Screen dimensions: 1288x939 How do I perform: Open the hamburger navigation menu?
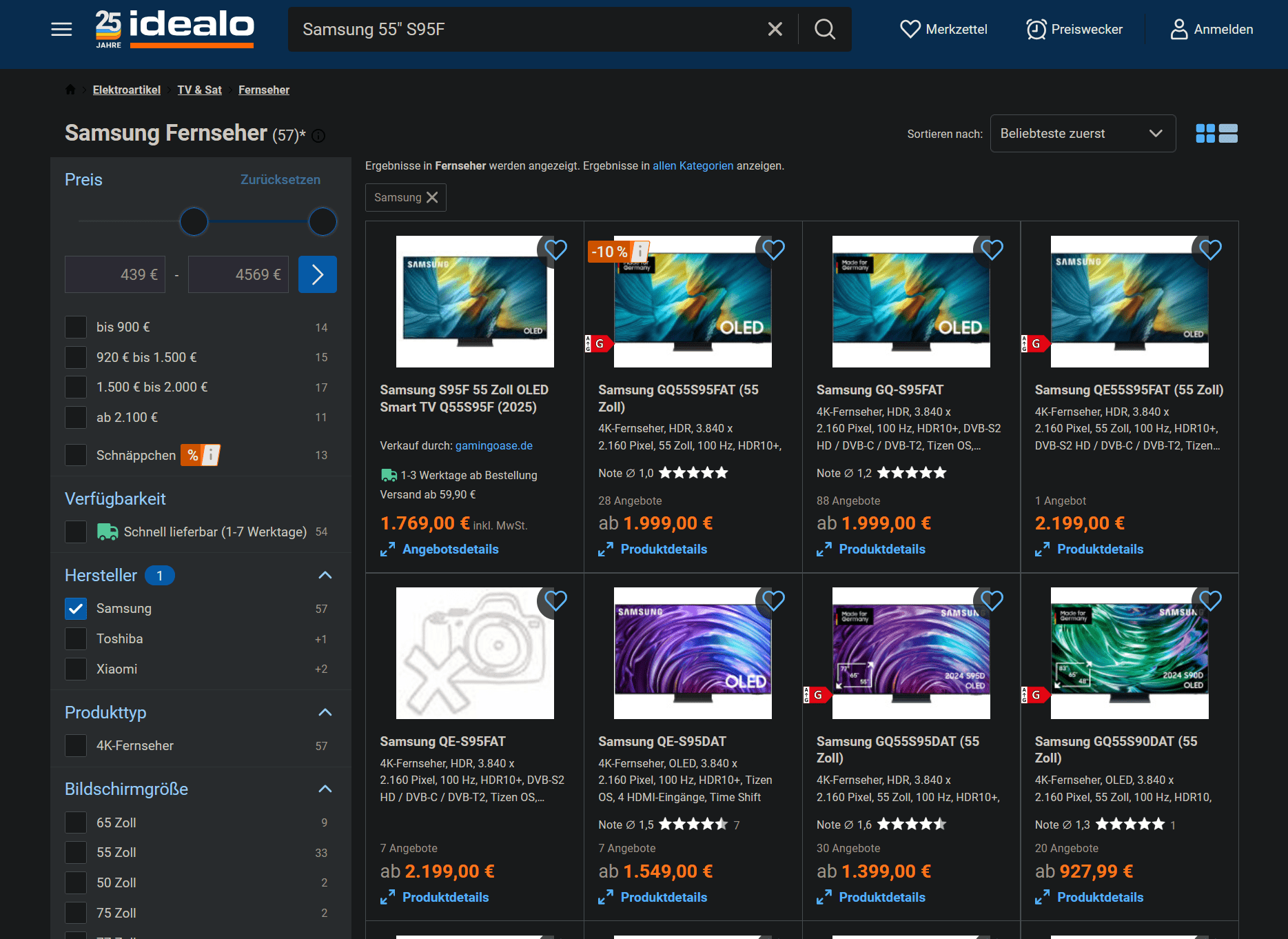click(x=61, y=29)
